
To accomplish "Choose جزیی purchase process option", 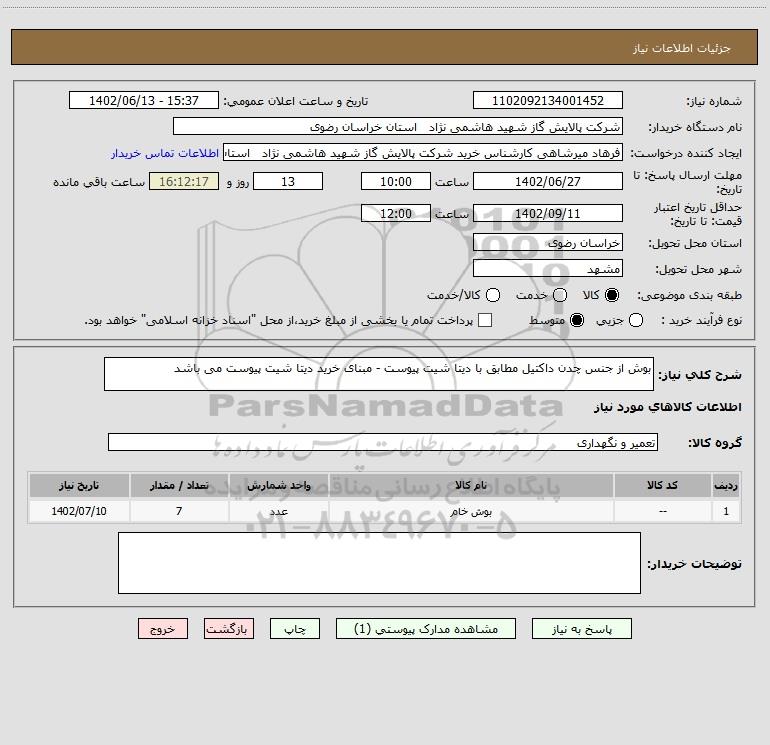I will coord(635,320).
